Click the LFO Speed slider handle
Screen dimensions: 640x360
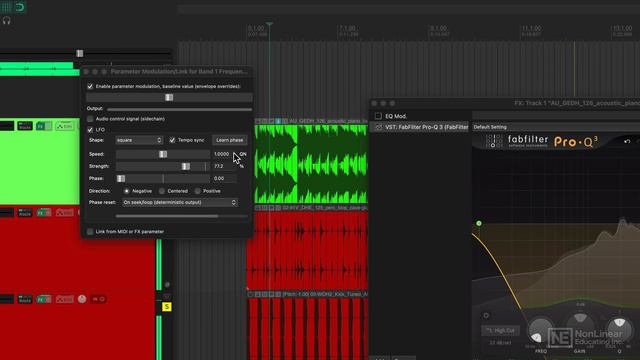(163, 154)
